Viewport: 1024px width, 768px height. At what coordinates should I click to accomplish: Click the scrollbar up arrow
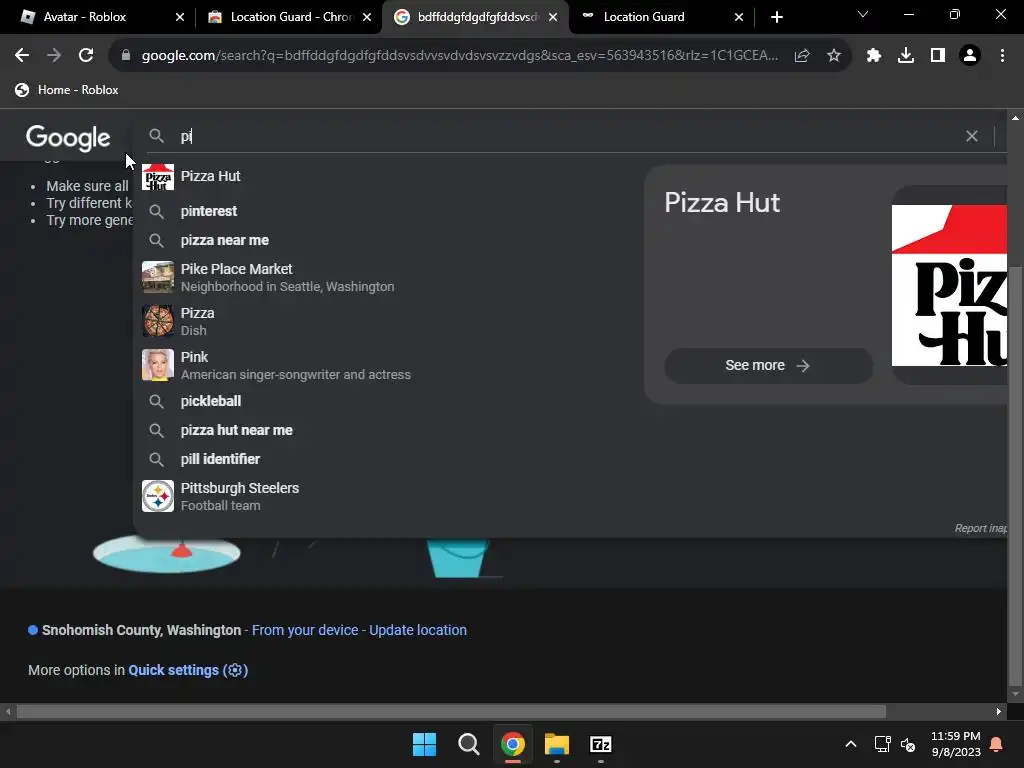(1015, 118)
